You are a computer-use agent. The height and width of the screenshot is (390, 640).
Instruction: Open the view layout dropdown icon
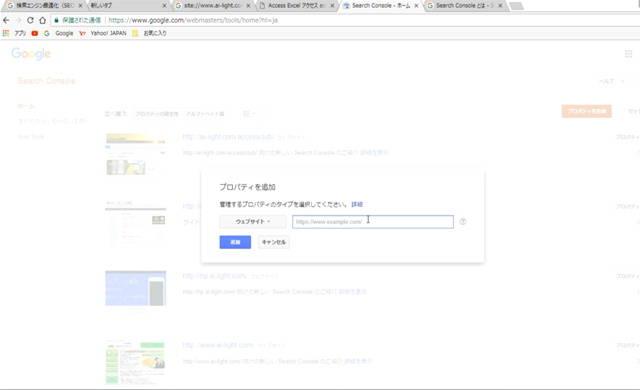click(x=249, y=113)
